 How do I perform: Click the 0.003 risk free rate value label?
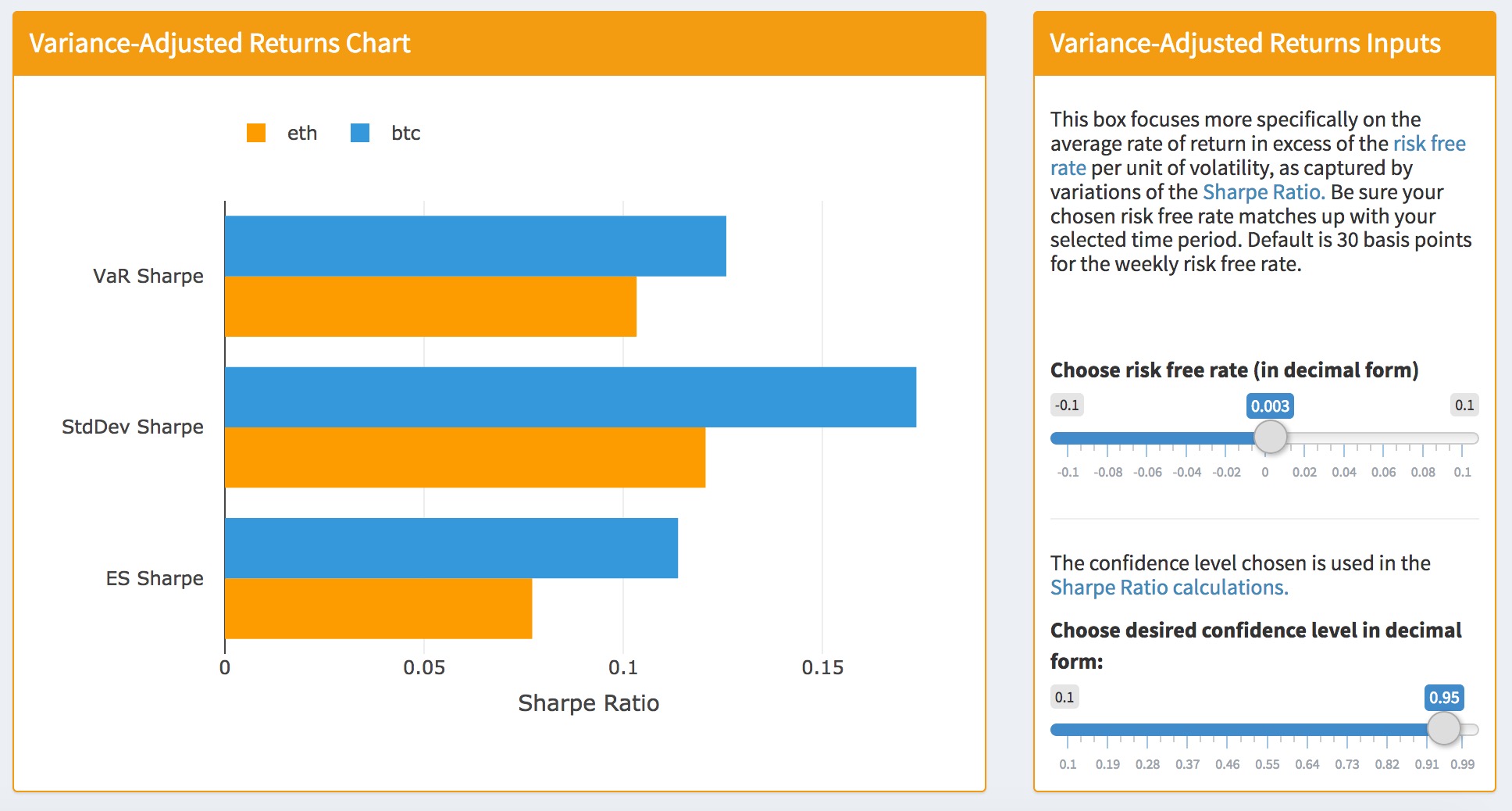[1270, 405]
